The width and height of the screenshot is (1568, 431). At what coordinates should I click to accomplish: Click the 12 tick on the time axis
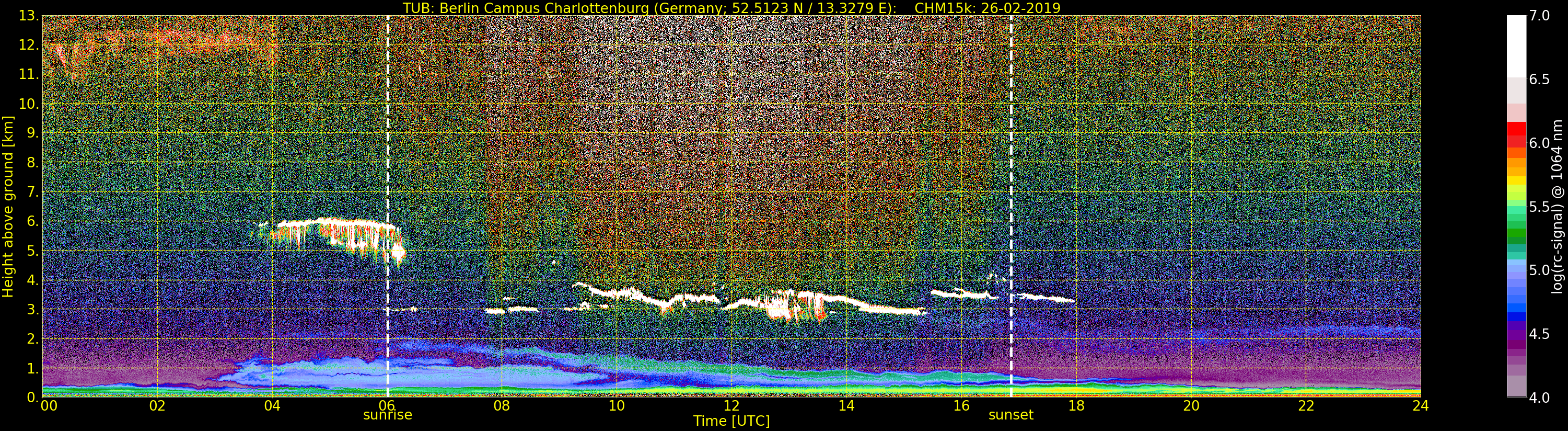coord(731,406)
